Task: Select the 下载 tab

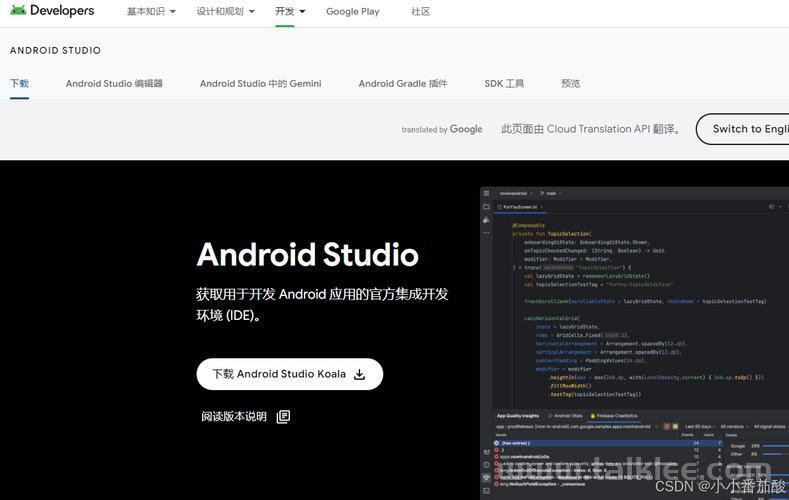Action: pos(20,84)
